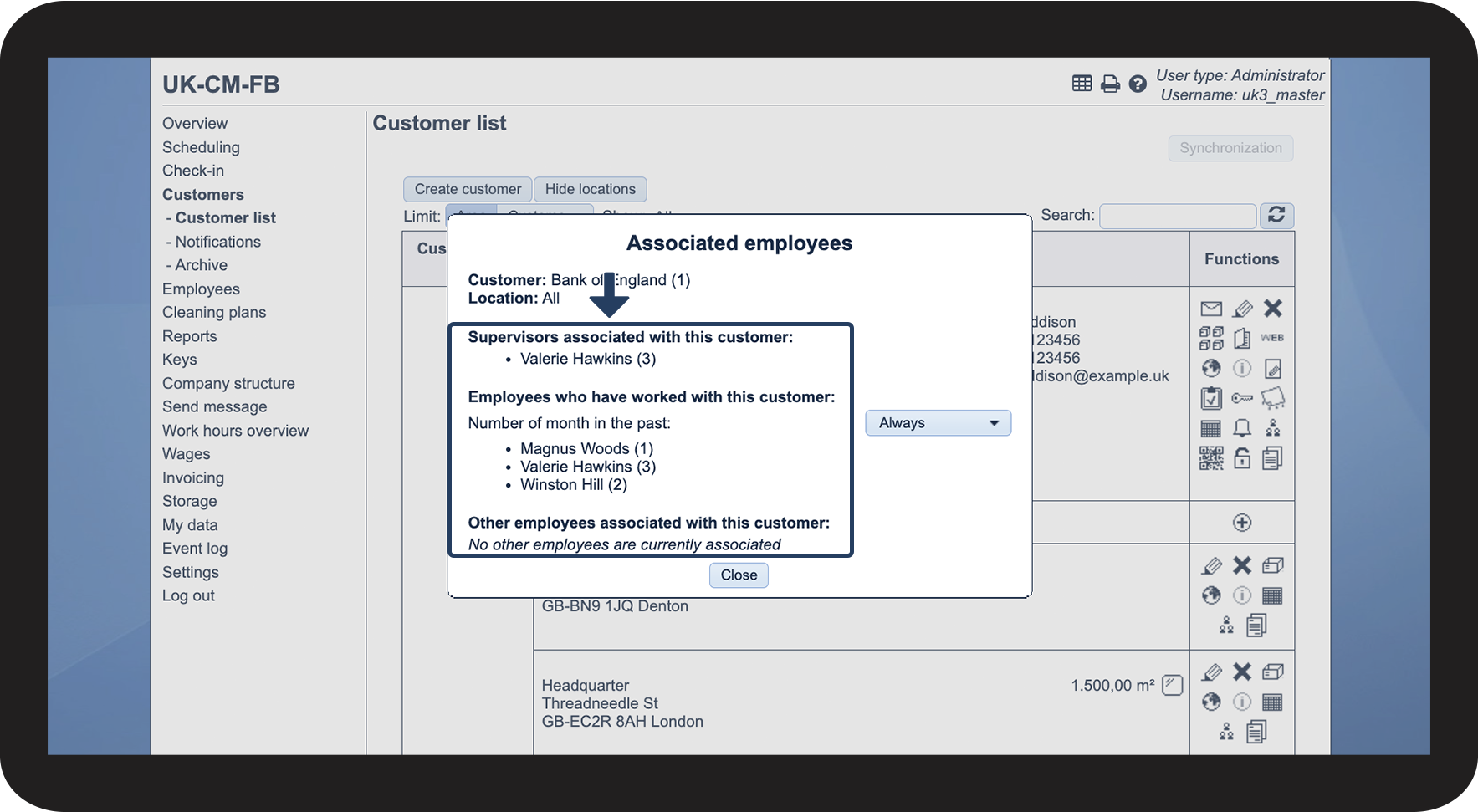
Task: Click the Hide locations button
Action: tap(591, 189)
